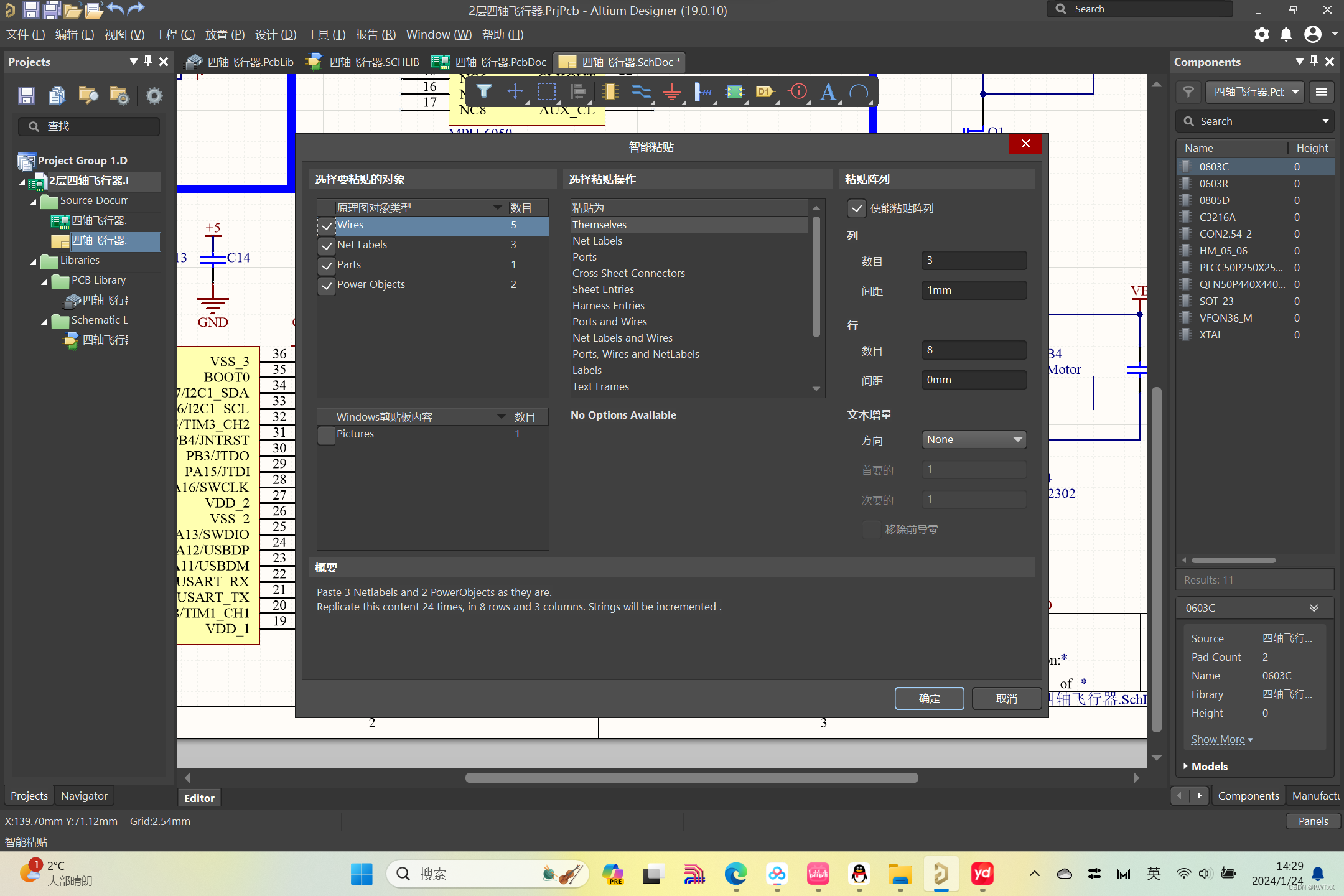Enable the Pictures clipboard checkbox

[x=327, y=434]
